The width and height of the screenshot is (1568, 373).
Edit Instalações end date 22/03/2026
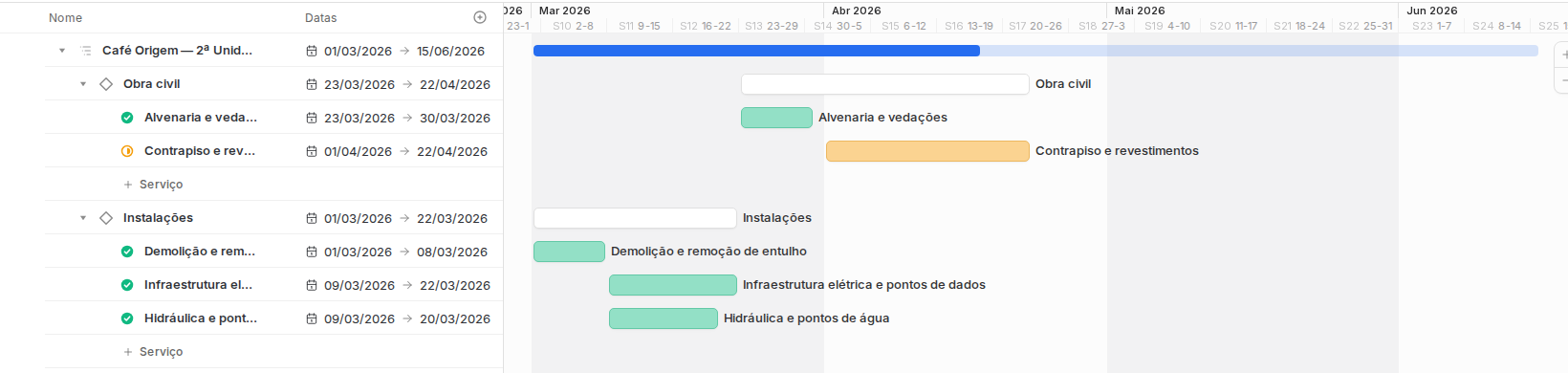click(452, 218)
